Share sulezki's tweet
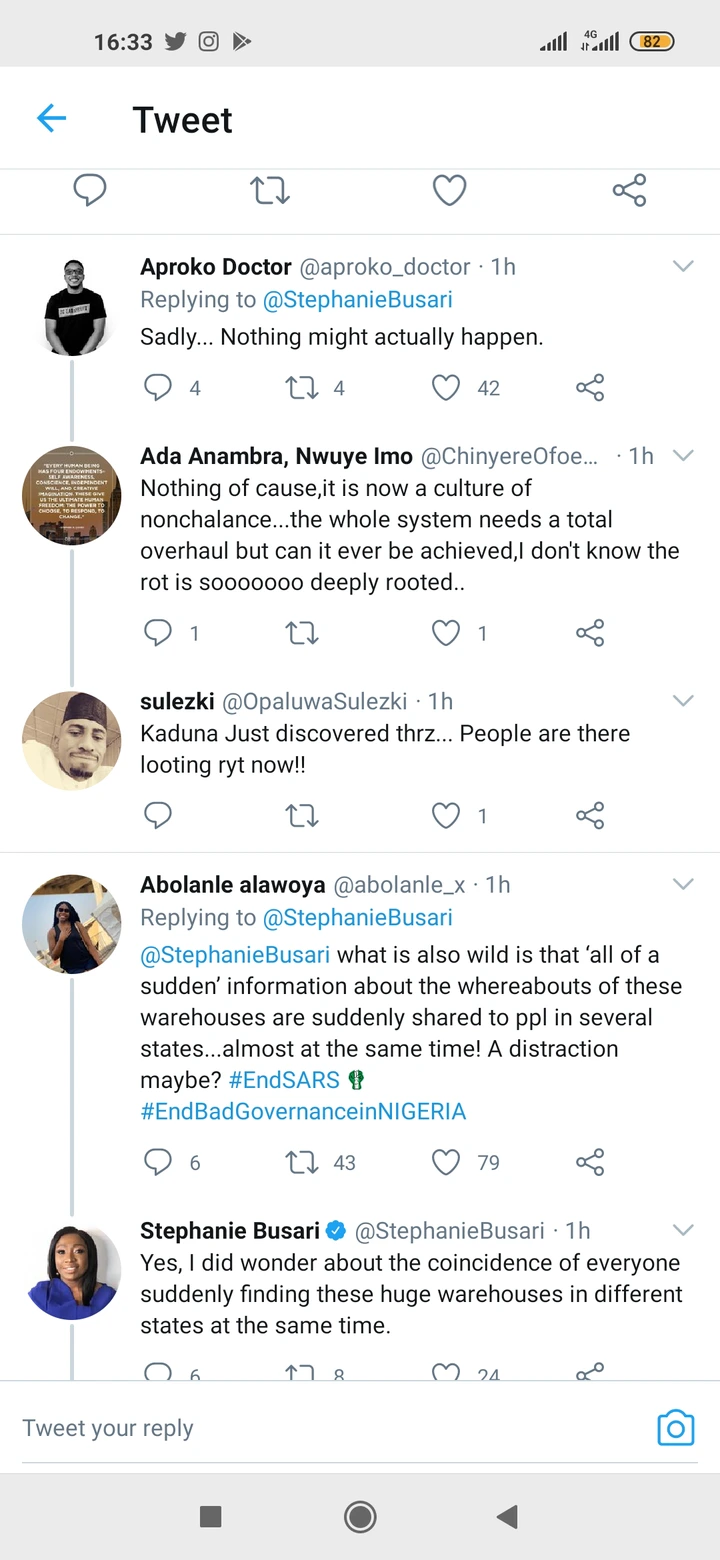The image size is (720, 1560). click(590, 815)
